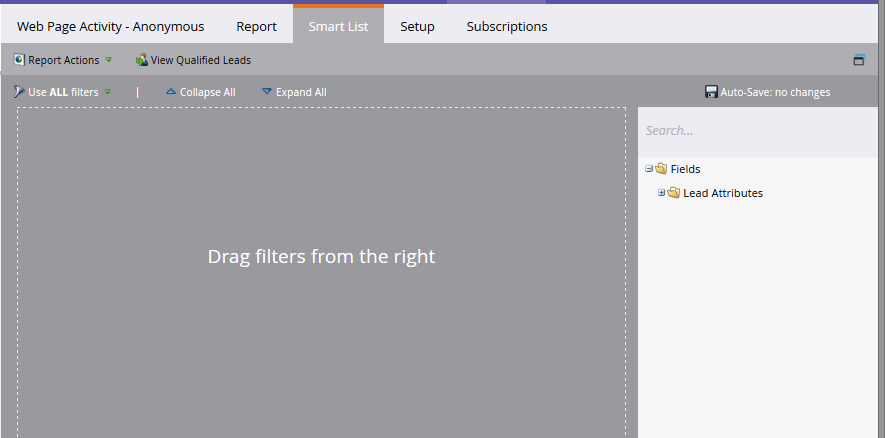Expand the Lead Attributes node

pyautogui.click(x=661, y=193)
